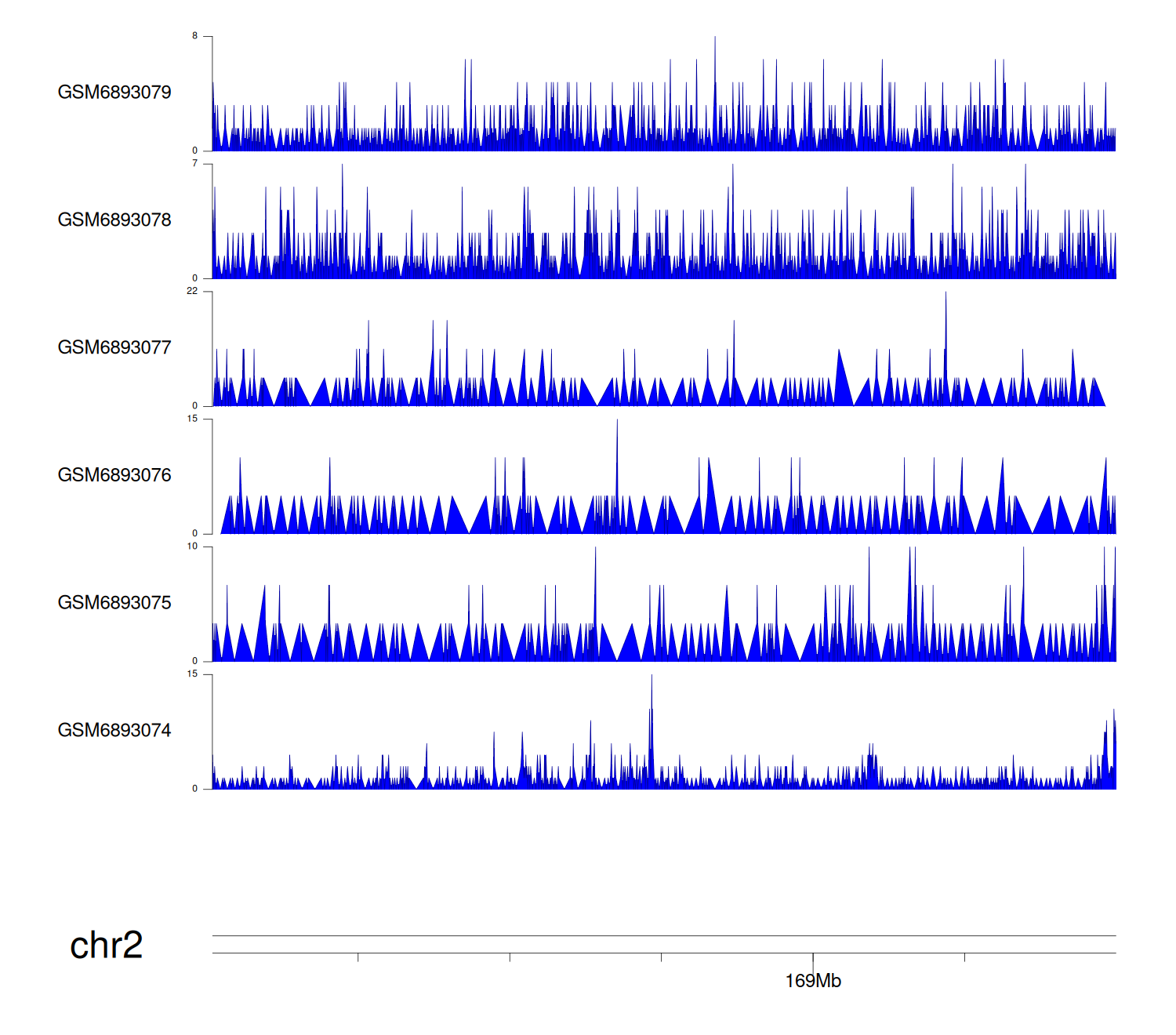Click the GSM6893077 track name

pyautogui.click(x=114, y=347)
